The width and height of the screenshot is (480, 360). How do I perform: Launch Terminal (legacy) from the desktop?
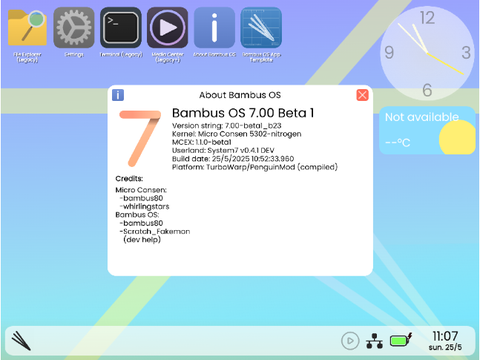(x=121, y=27)
